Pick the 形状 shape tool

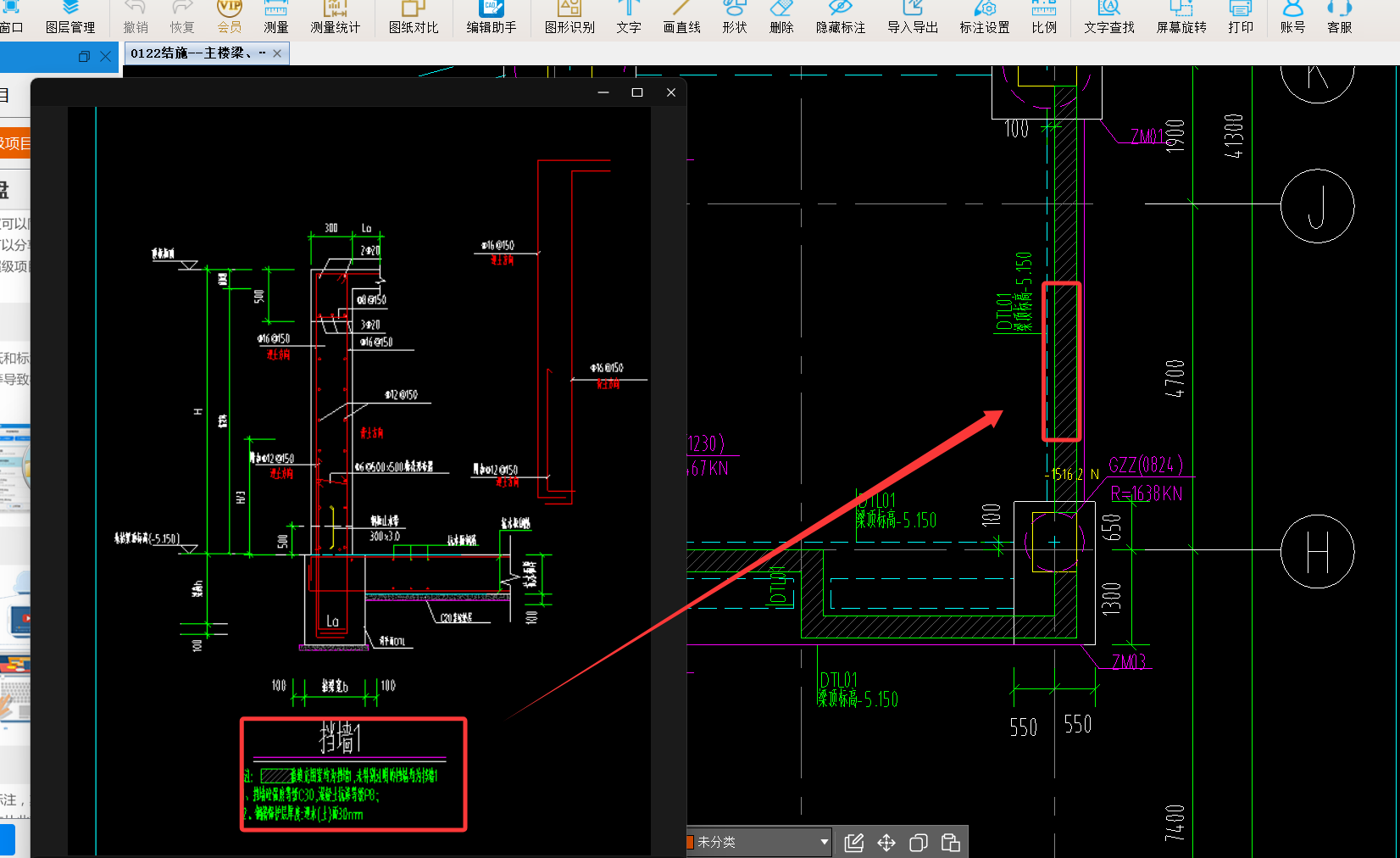coord(735,17)
